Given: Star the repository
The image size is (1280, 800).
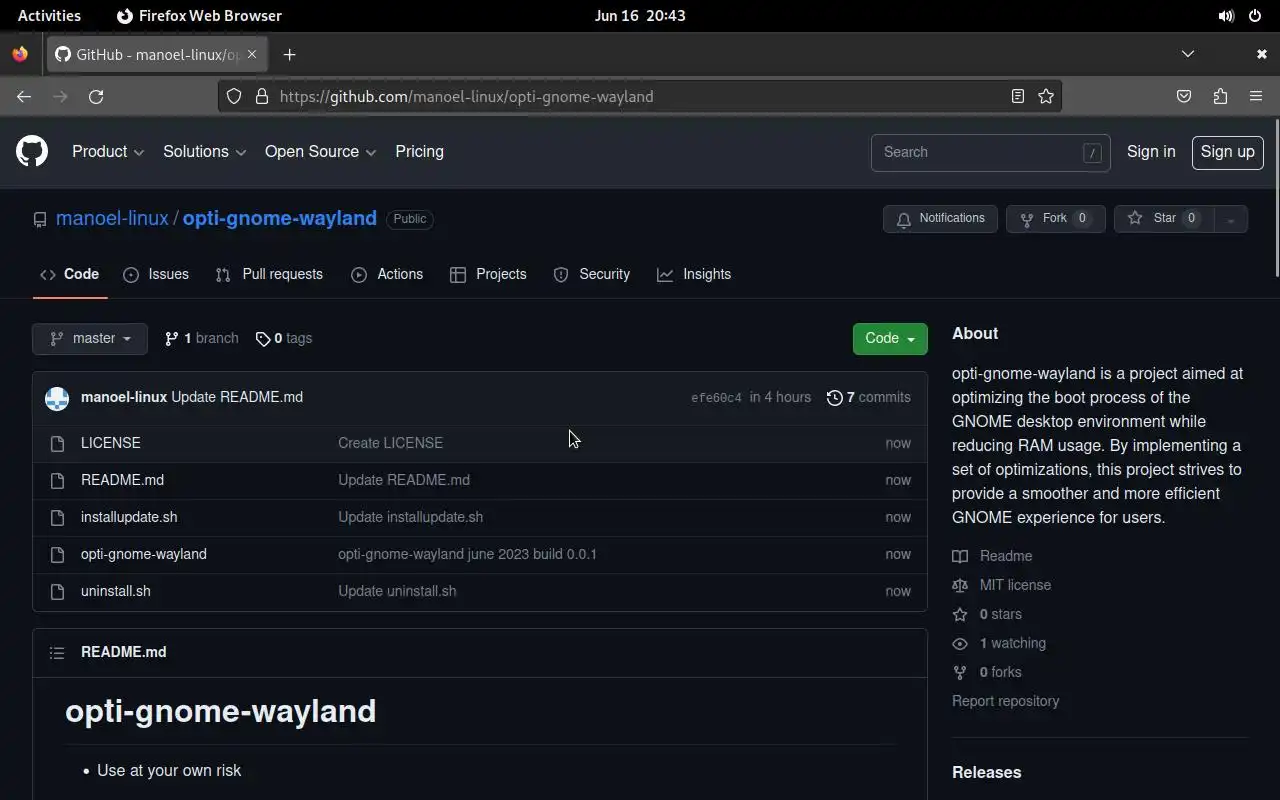Looking at the screenshot, I should (x=1164, y=219).
